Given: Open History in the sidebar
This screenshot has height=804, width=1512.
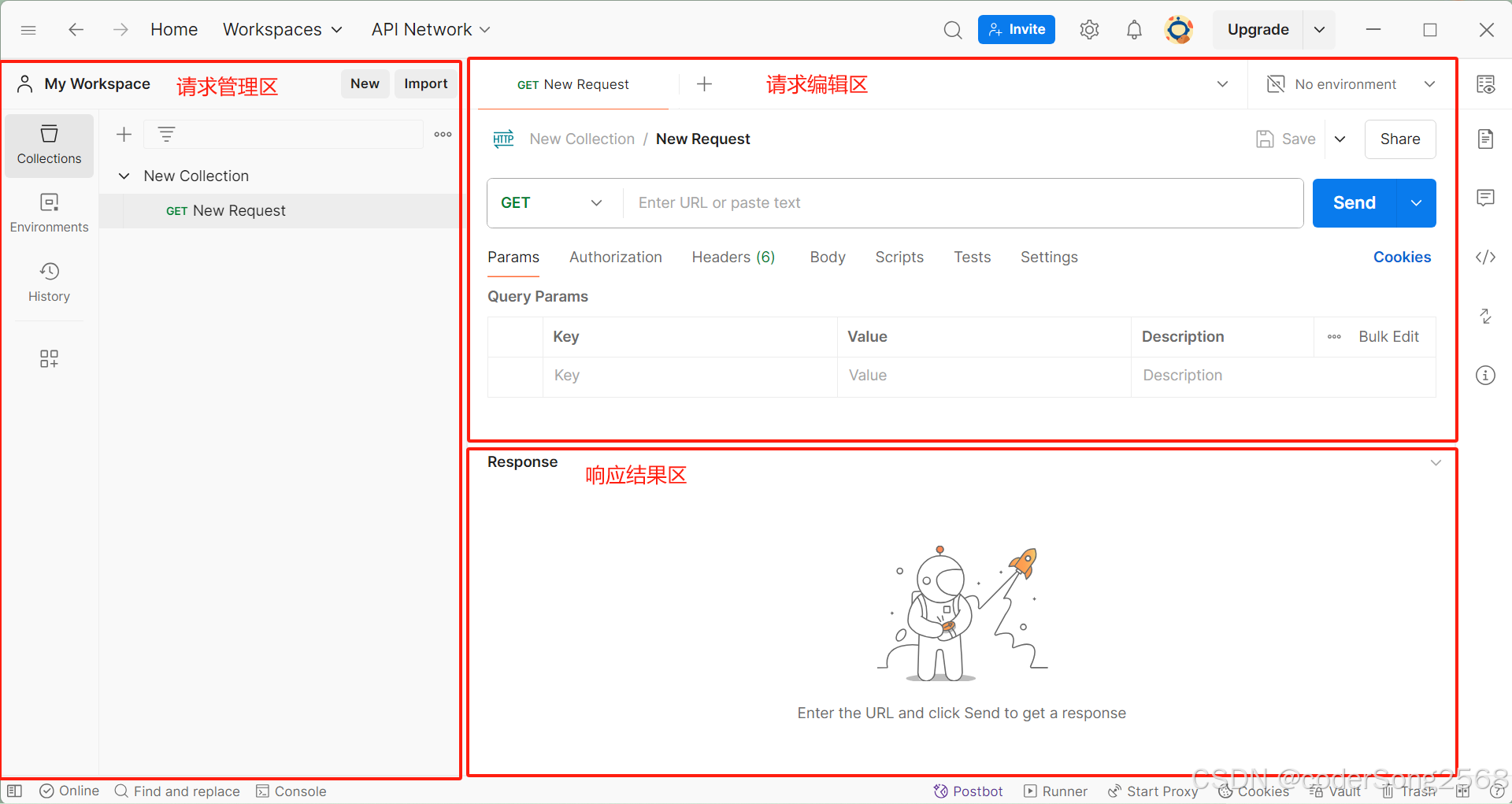Looking at the screenshot, I should pos(50,283).
